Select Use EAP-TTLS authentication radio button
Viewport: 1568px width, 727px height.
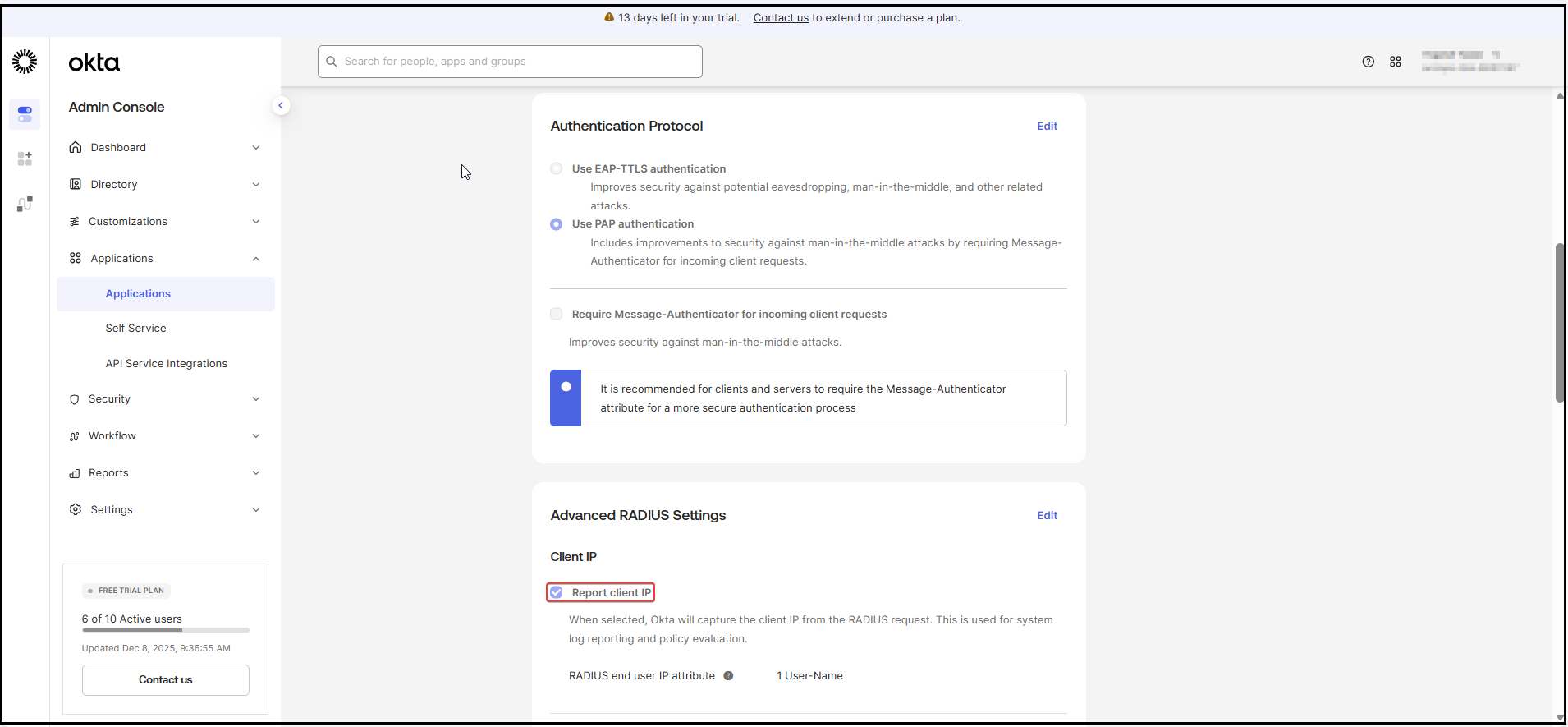click(x=557, y=168)
